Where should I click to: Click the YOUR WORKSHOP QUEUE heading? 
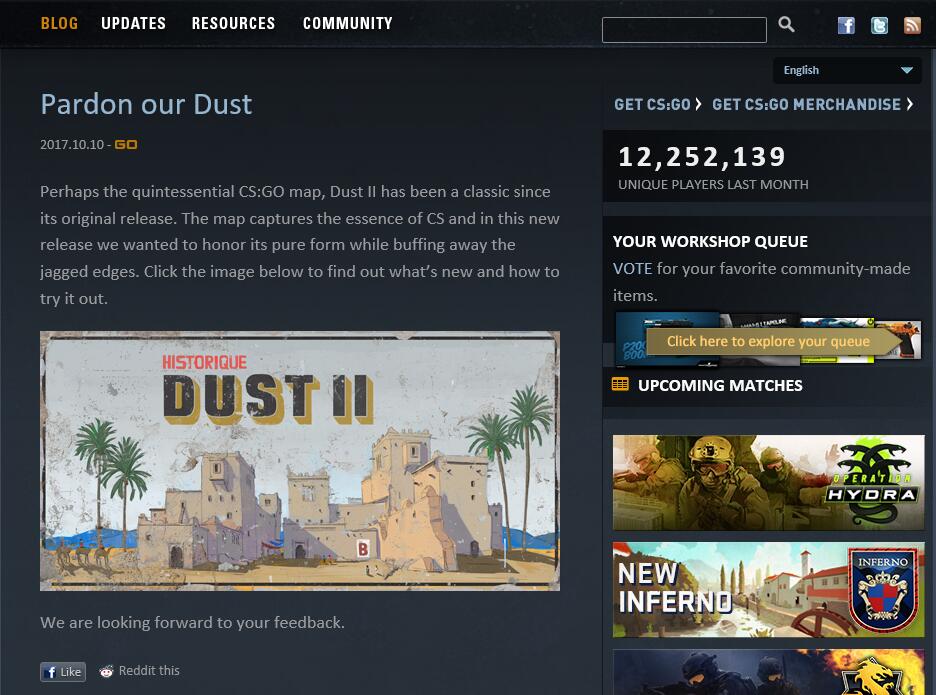(x=710, y=241)
